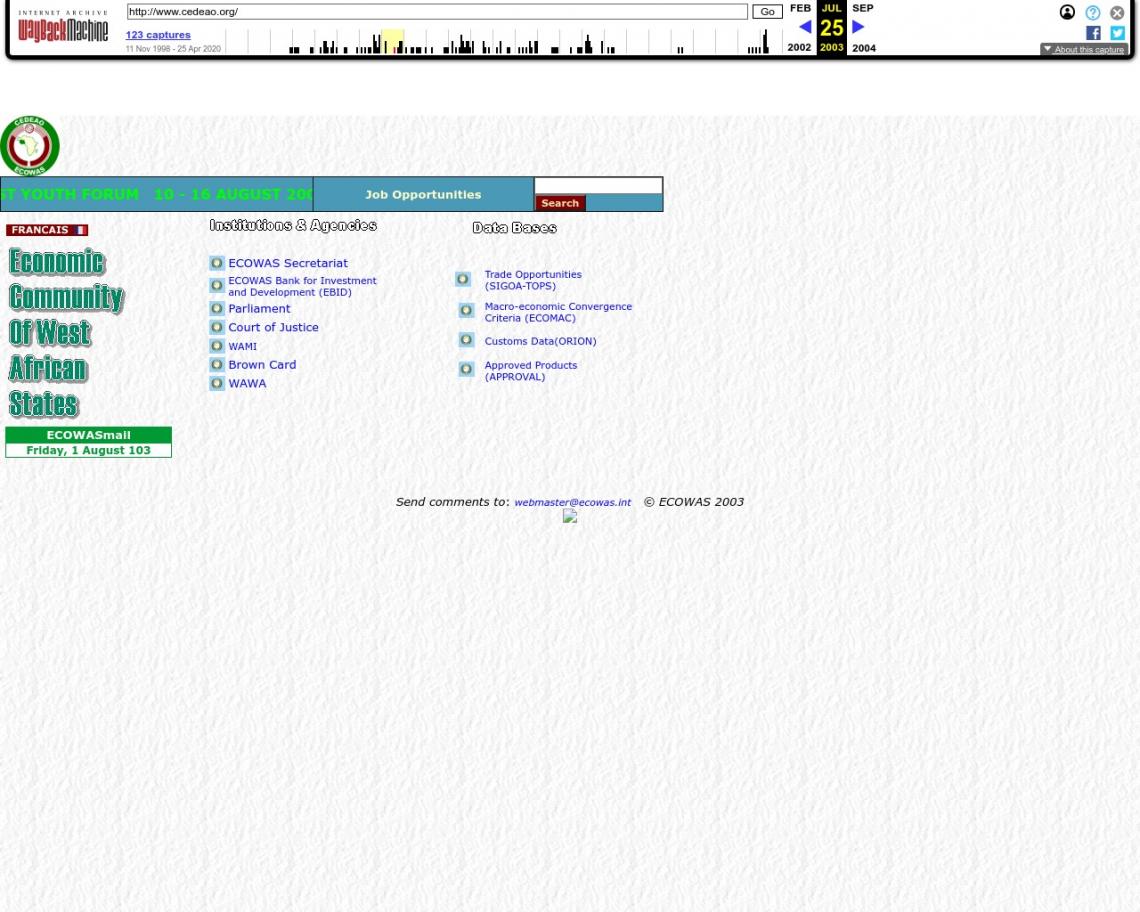Close the Wayback toolbar
Screen dimensions: 1140x912
[1117, 12]
